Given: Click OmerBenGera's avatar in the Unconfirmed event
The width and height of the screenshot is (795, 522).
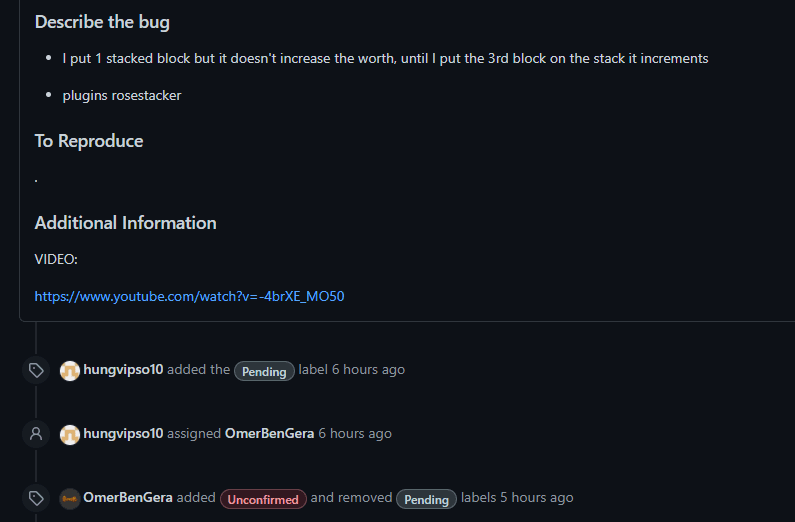Looking at the screenshot, I should [x=70, y=498].
